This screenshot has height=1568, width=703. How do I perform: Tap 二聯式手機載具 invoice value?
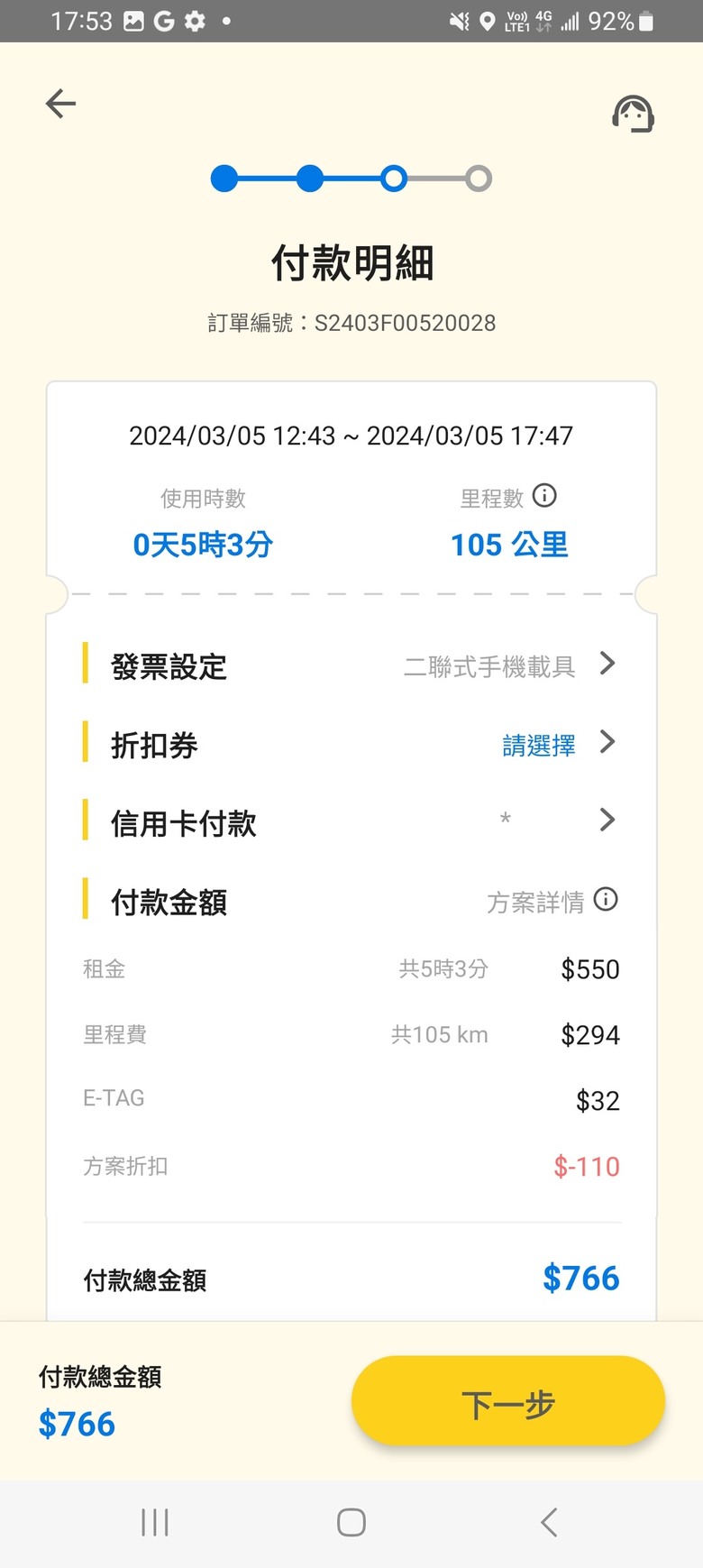pos(489,667)
